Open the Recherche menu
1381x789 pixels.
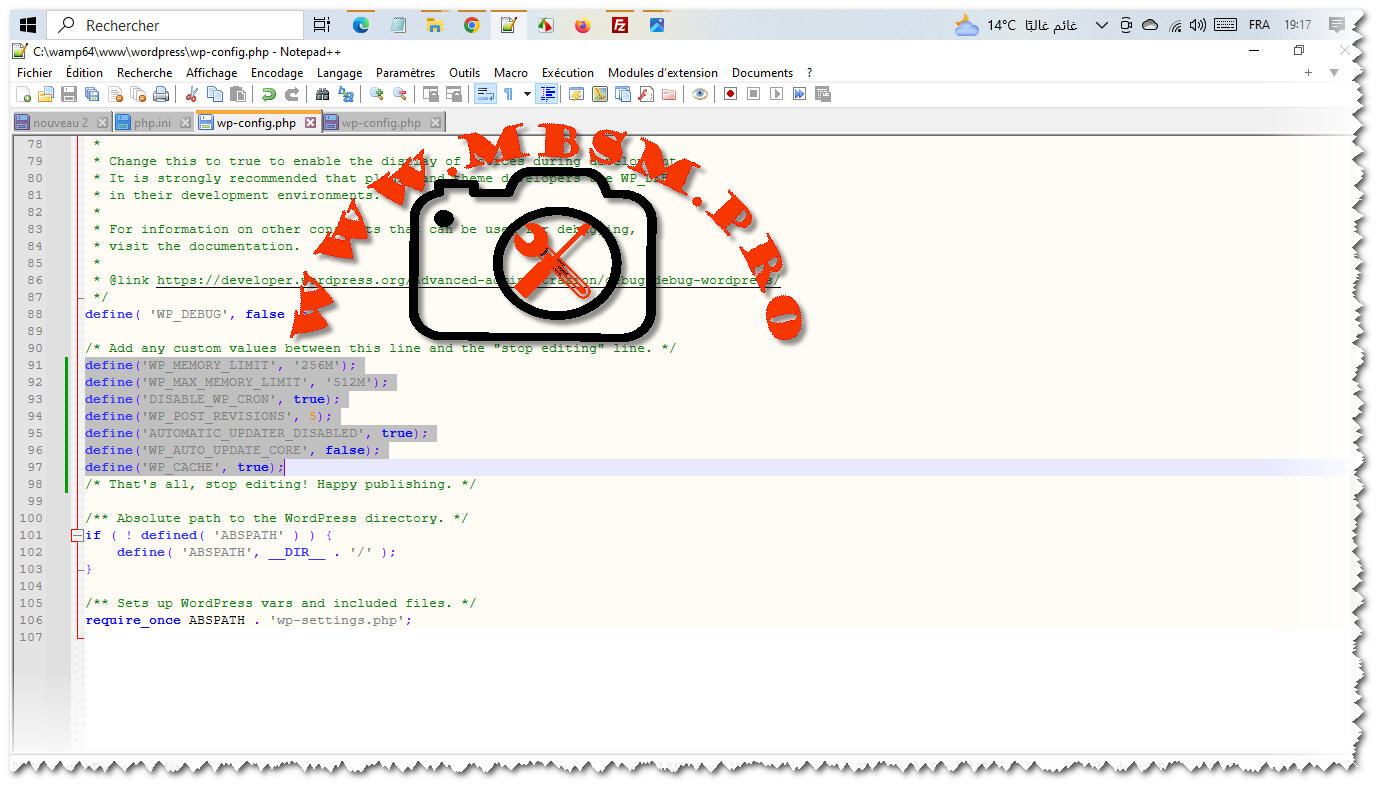144,73
